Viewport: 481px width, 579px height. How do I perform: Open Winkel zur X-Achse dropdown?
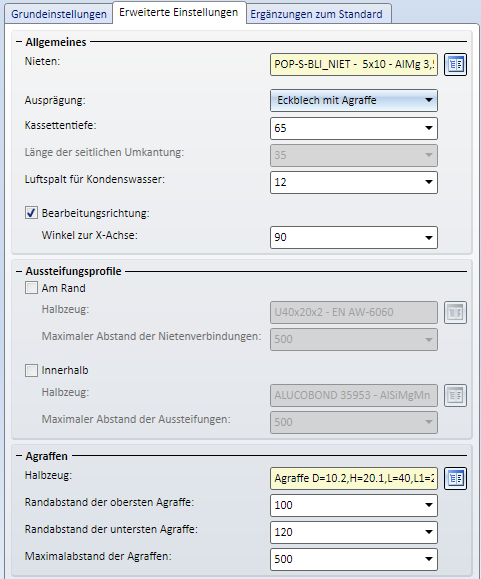point(429,237)
